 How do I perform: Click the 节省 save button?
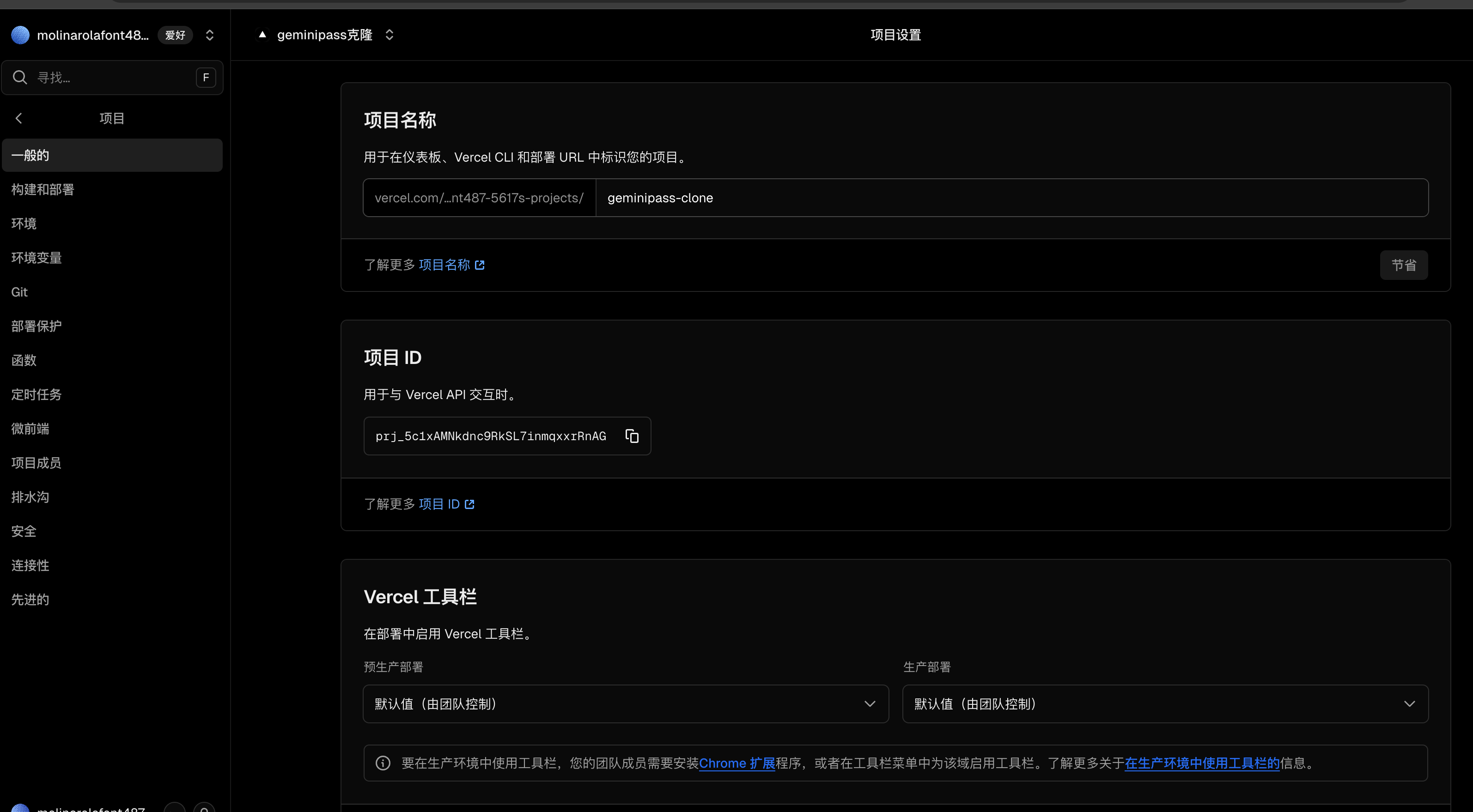(1403, 265)
